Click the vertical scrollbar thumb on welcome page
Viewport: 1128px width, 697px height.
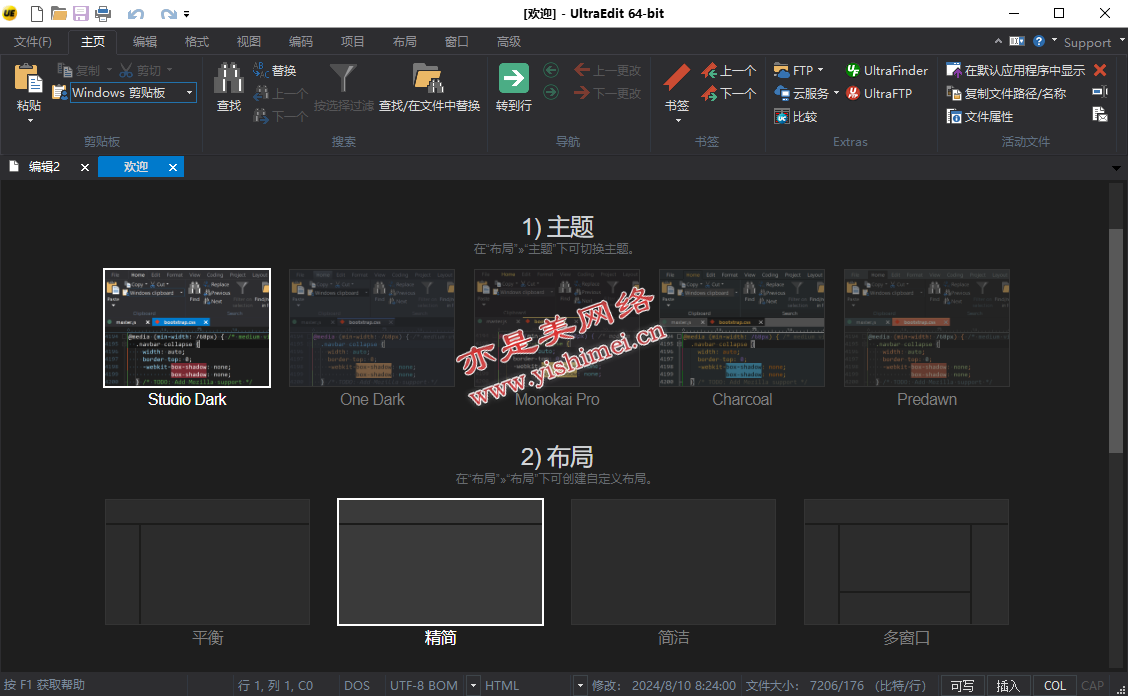click(1116, 340)
